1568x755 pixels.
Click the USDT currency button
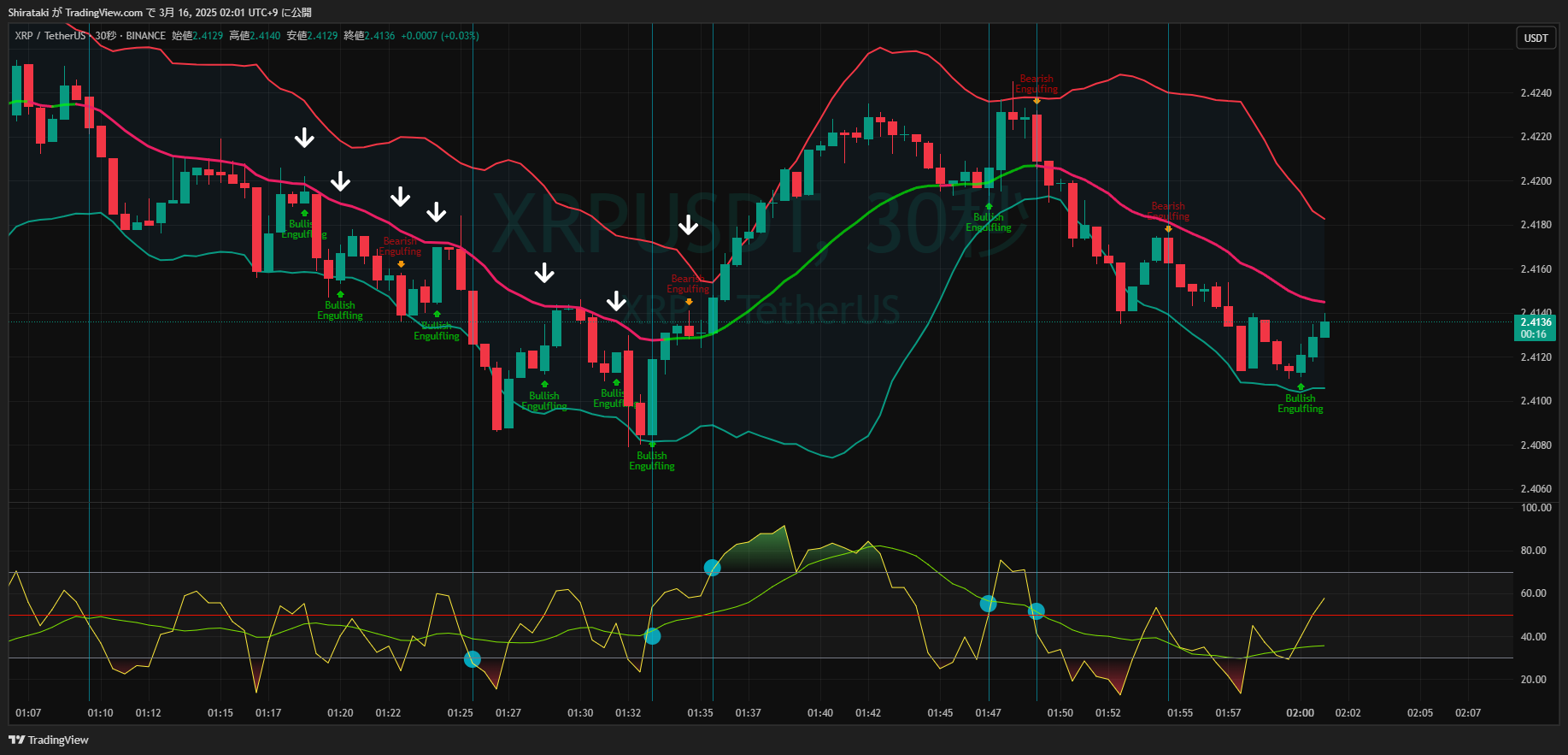coord(1536,38)
